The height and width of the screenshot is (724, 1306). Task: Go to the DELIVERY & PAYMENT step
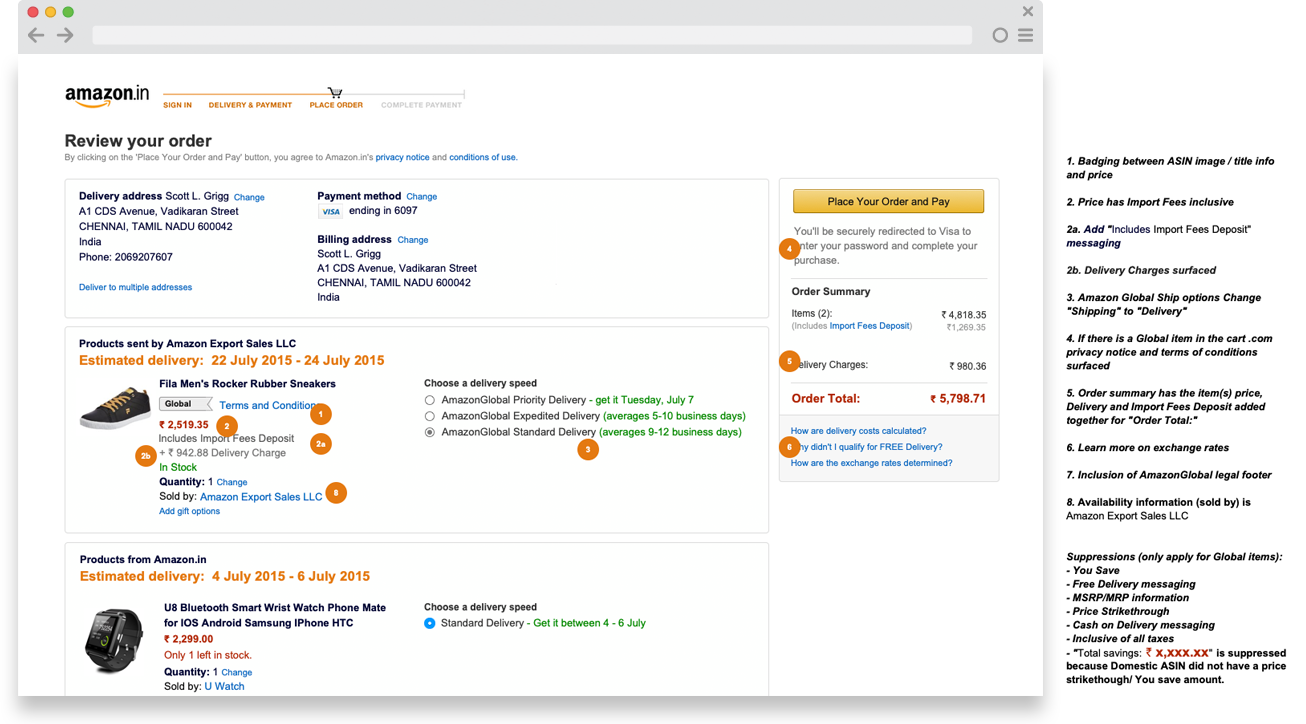click(x=250, y=105)
